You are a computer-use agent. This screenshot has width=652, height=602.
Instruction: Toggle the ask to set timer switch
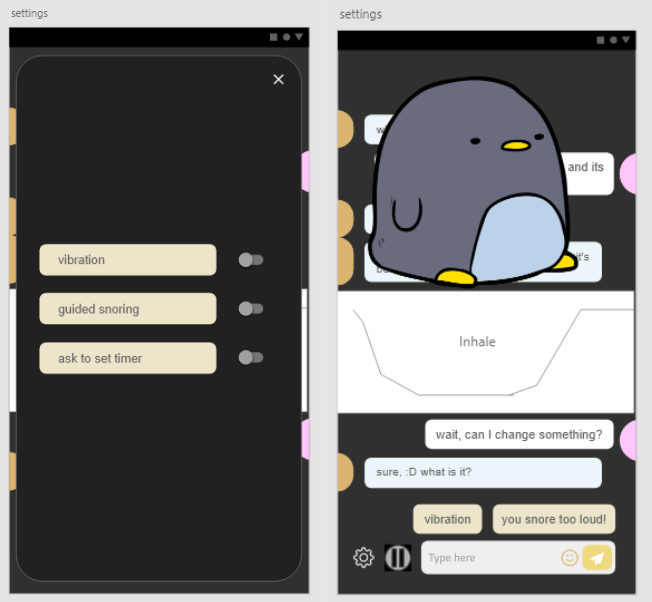pos(251,358)
